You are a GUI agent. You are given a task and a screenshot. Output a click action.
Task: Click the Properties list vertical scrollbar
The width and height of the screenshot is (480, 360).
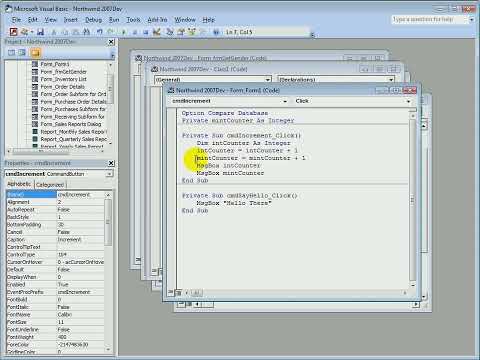click(108, 272)
